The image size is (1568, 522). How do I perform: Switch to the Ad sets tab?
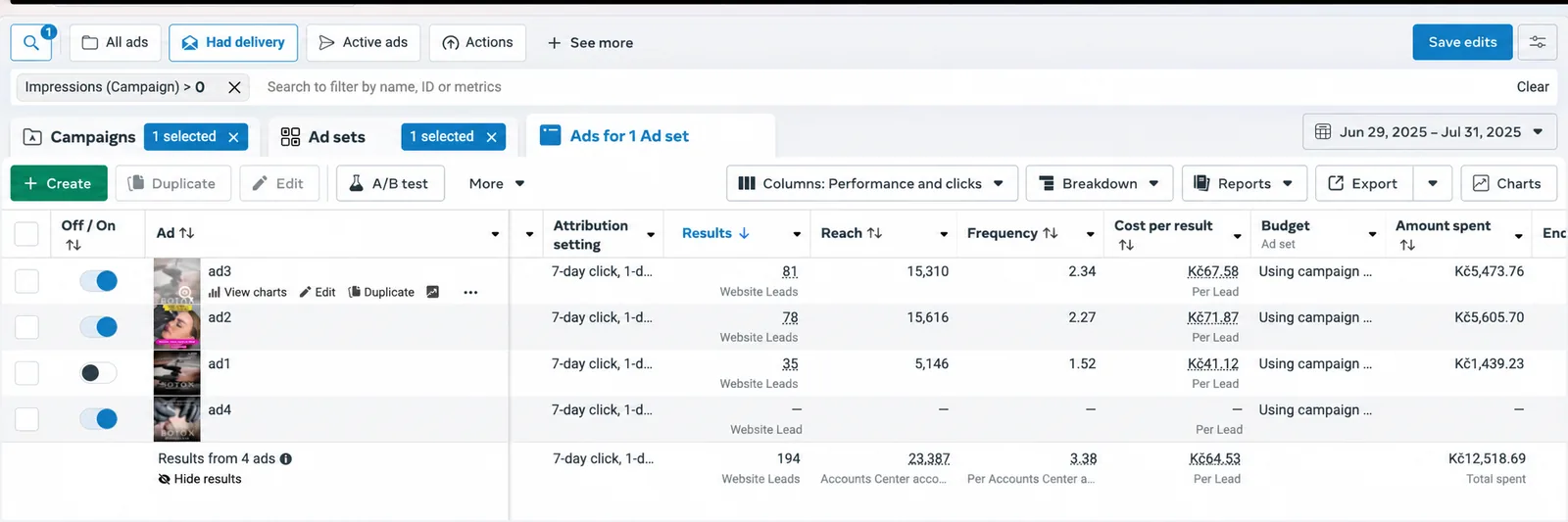pos(323,137)
